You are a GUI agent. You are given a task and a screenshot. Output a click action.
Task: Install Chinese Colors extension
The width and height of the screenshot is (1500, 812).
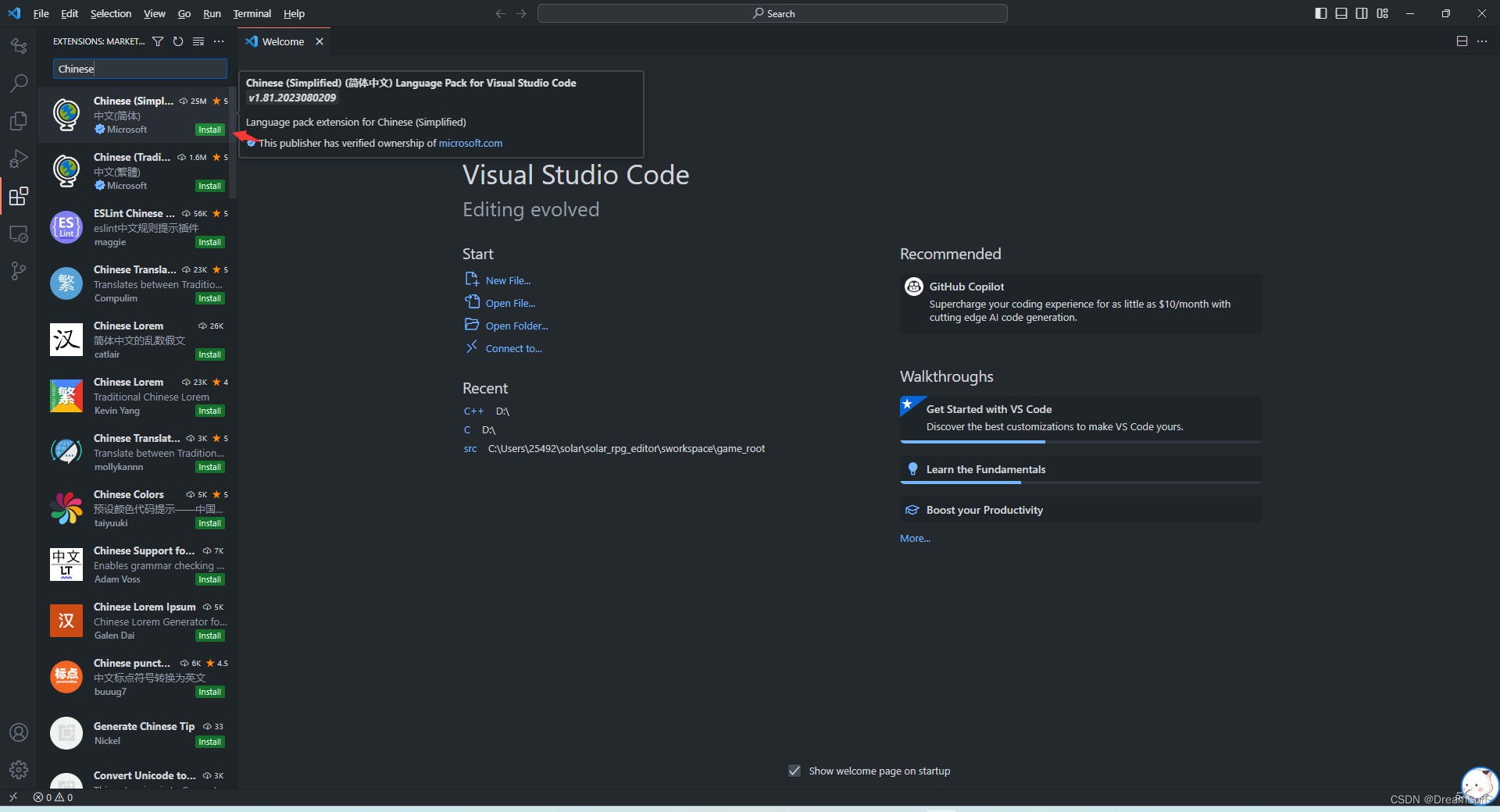click(x=209, y=523)
